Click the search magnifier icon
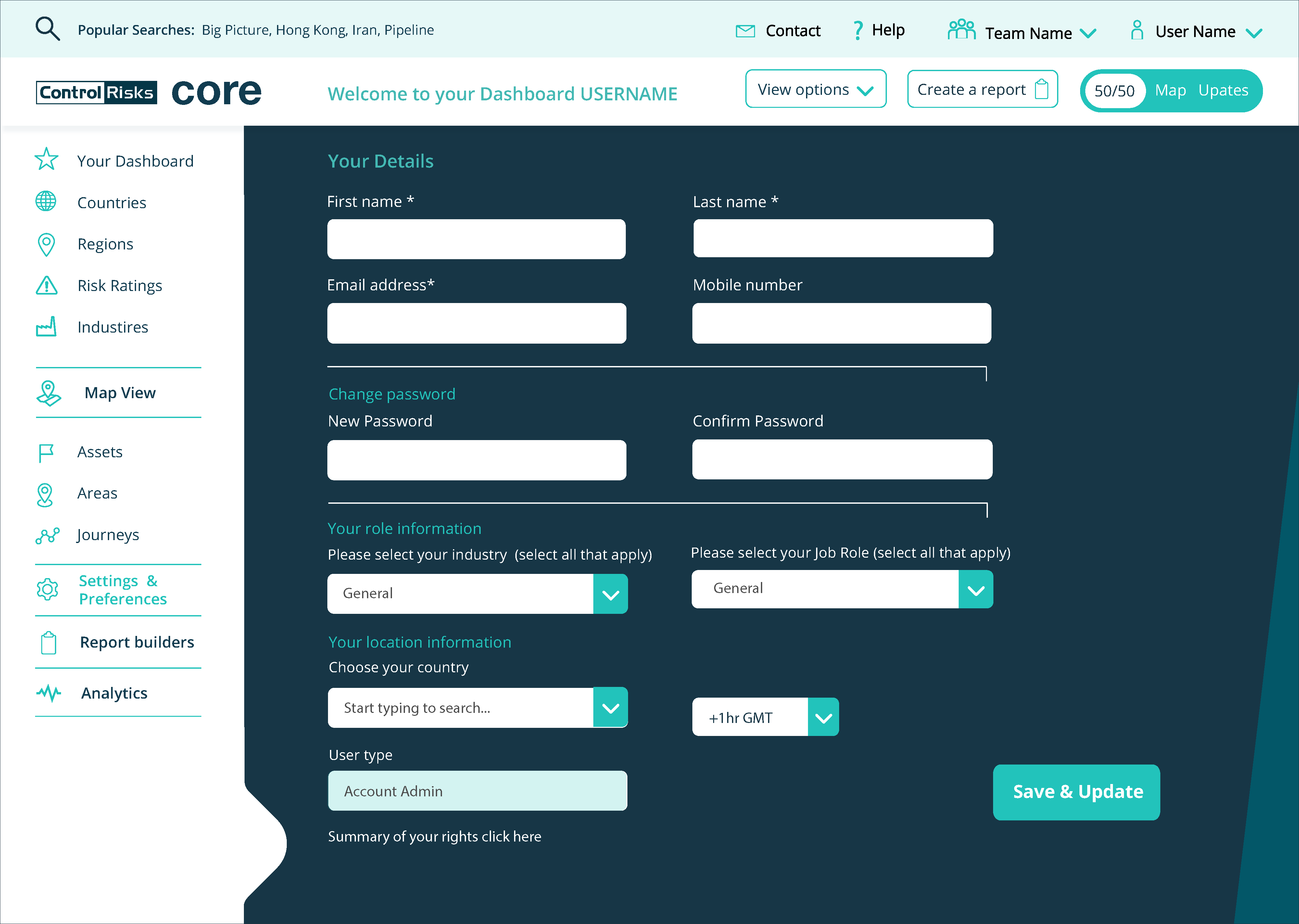Viewport: 1299px width, 924px height. (x=47, y=29)
